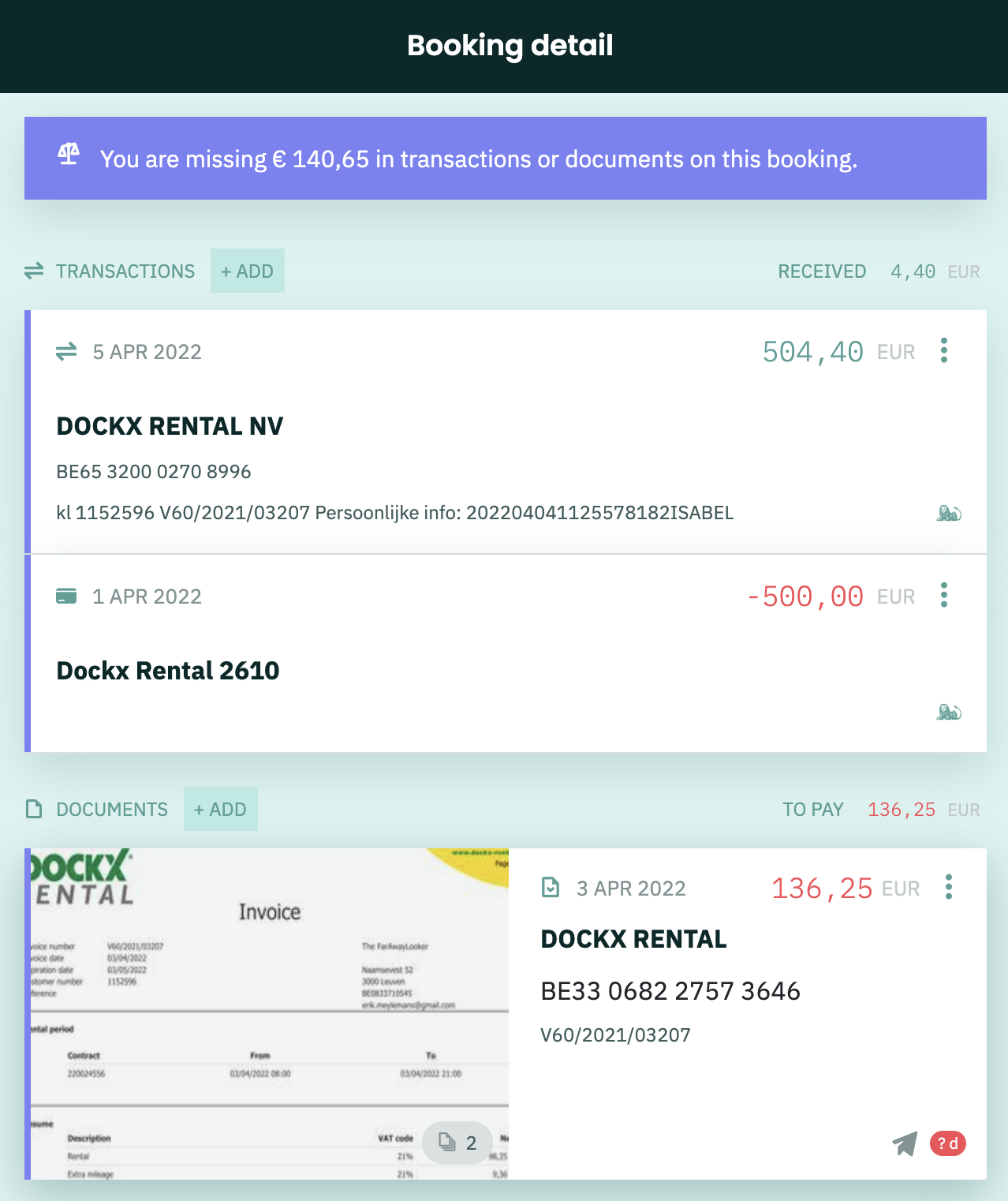Click the 2 pages badge on invoice

pyautogui.click(x=457, y=1143)
